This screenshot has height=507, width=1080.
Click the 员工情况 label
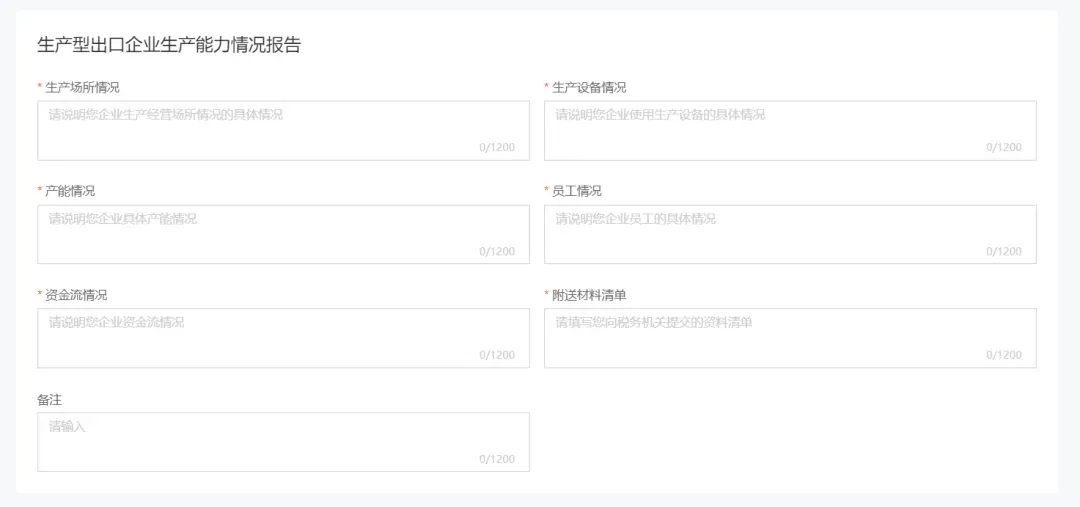point(577,191)
